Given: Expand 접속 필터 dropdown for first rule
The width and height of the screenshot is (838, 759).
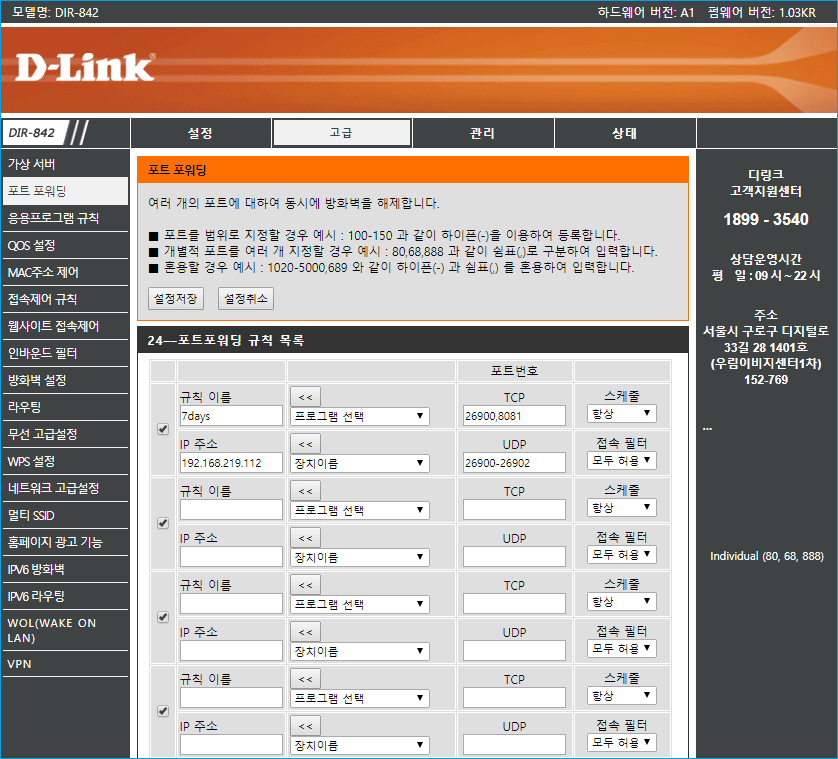Looking at the screenshot, I should pyautogui.click(x=621, y=461).
